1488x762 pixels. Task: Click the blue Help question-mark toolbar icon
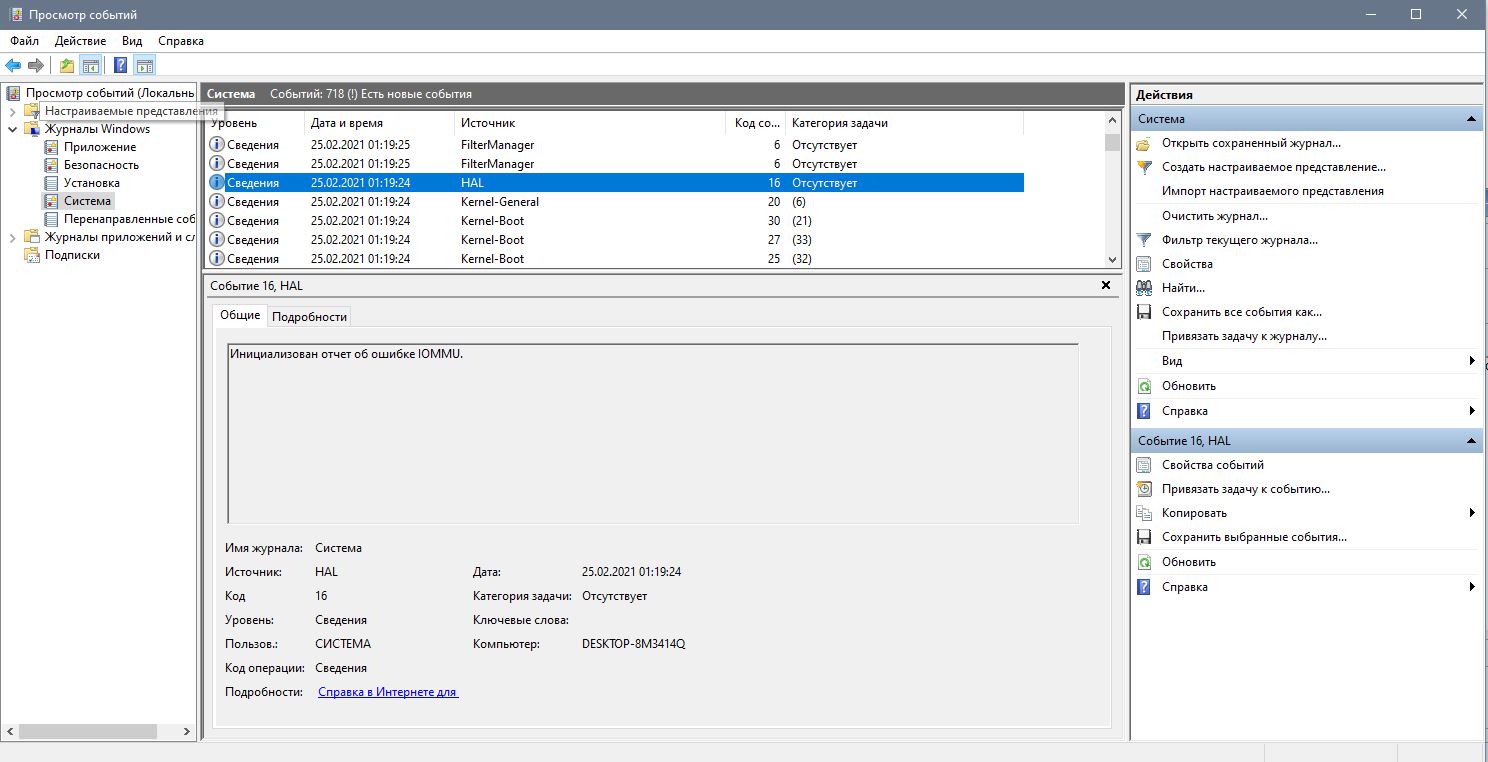pyautogui.click(x=120, y=66)
